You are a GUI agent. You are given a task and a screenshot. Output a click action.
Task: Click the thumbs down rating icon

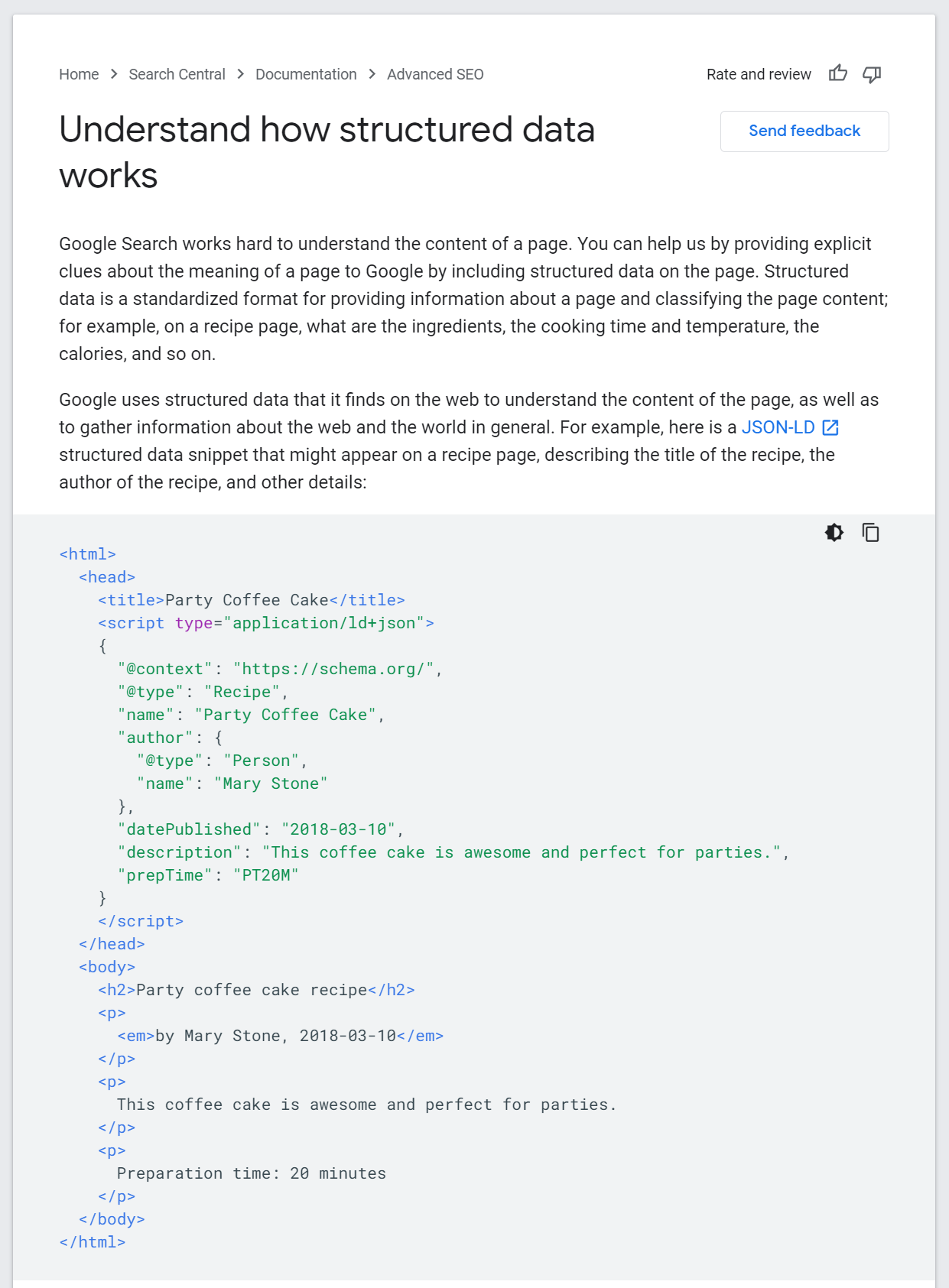pyautogui.click(x=872, y=74)
